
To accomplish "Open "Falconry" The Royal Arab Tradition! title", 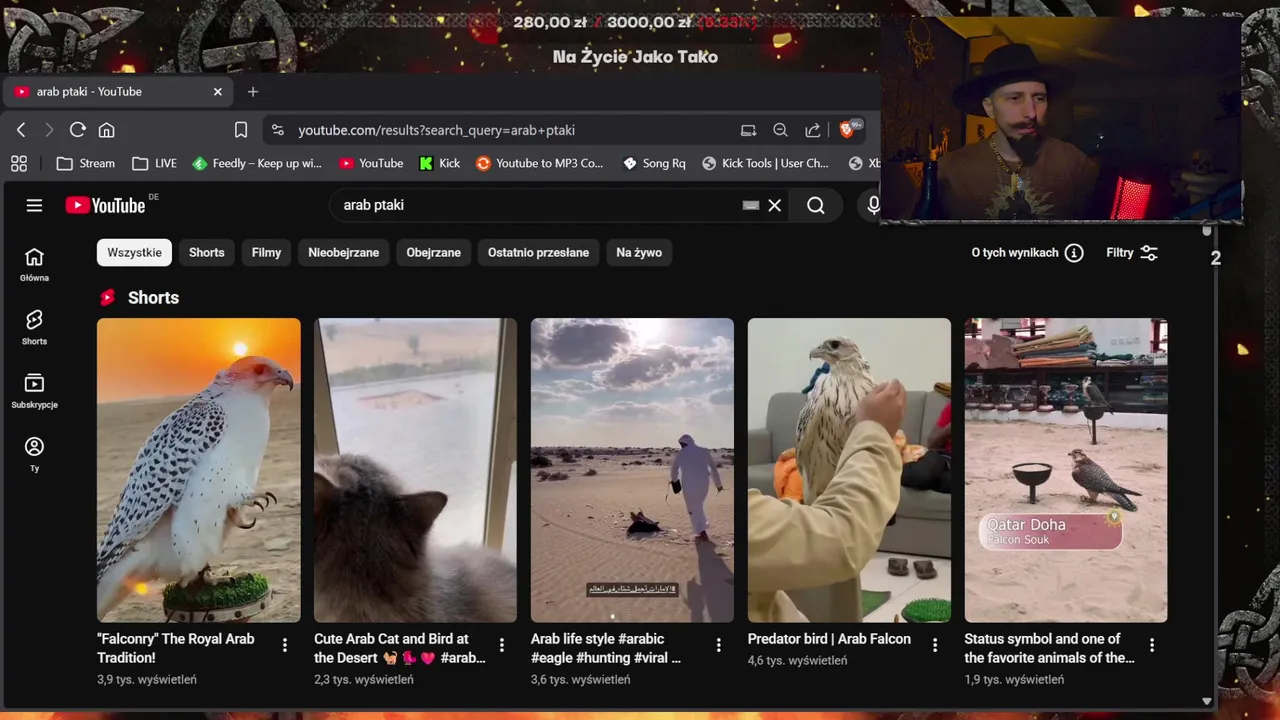I will click(x=176, y=648).
